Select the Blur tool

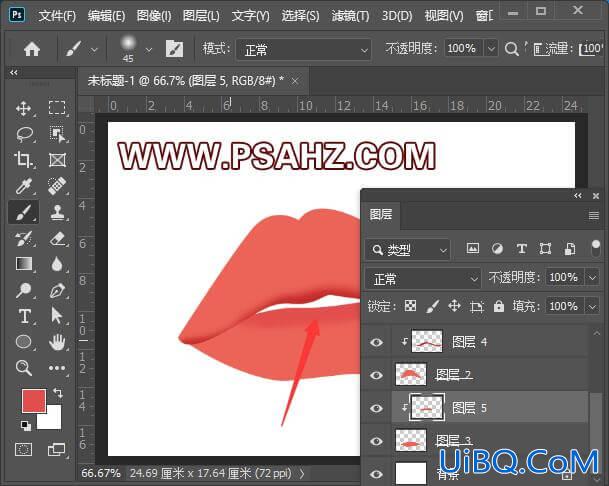(x=57, y=264)
